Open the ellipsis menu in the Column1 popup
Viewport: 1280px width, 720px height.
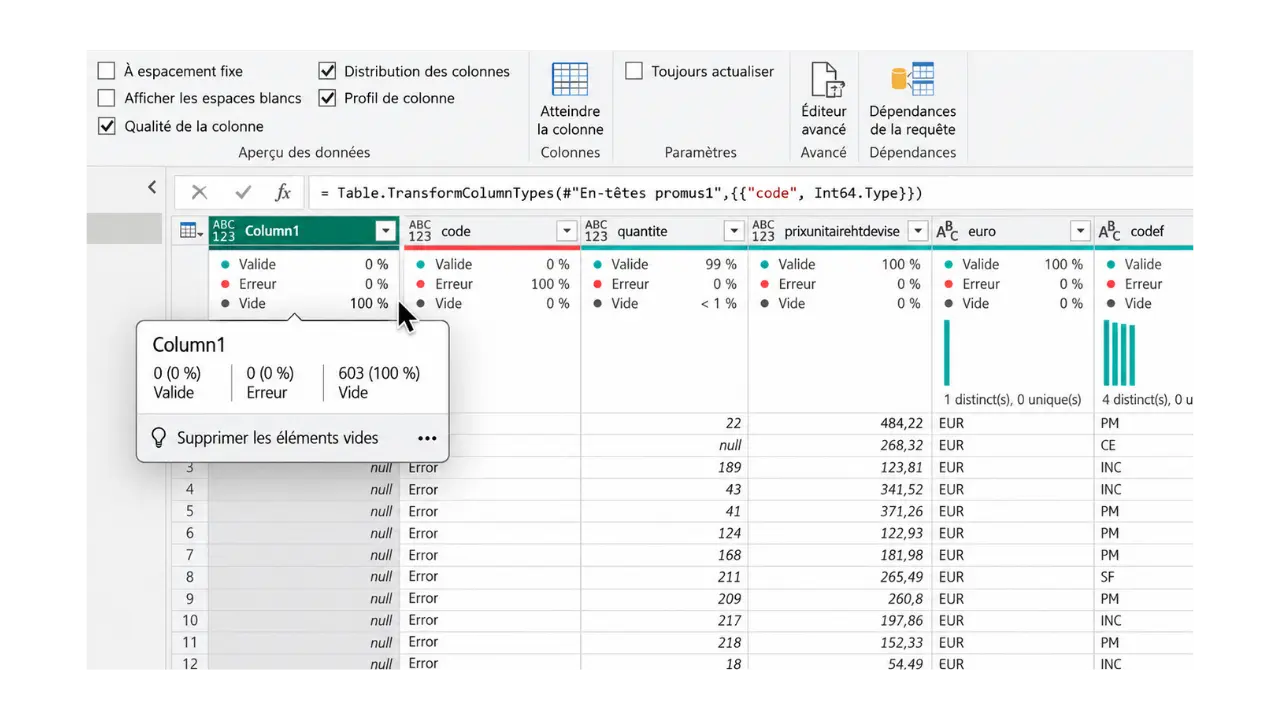point(427,438)
